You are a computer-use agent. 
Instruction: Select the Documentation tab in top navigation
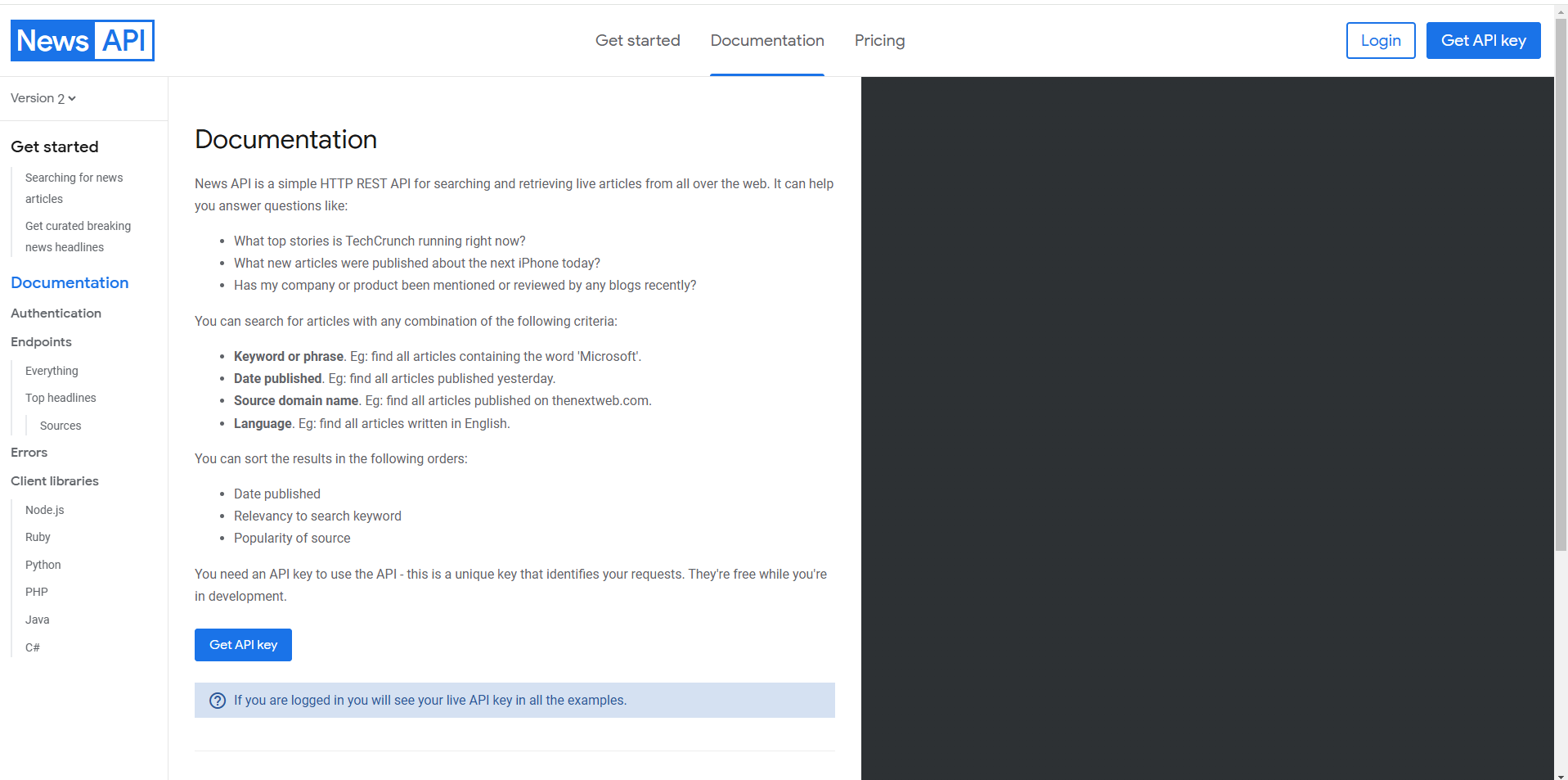tap(767, 41)
